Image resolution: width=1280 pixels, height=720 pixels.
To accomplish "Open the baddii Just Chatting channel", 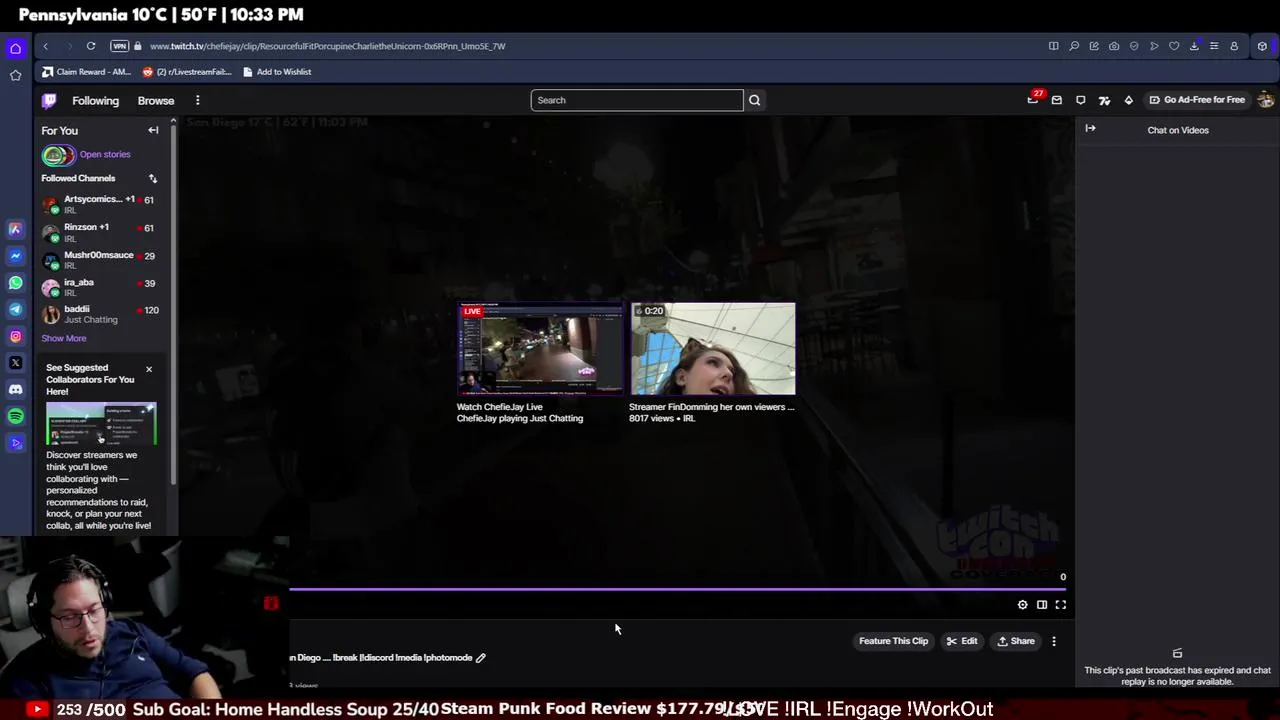I will coord(99,314).
